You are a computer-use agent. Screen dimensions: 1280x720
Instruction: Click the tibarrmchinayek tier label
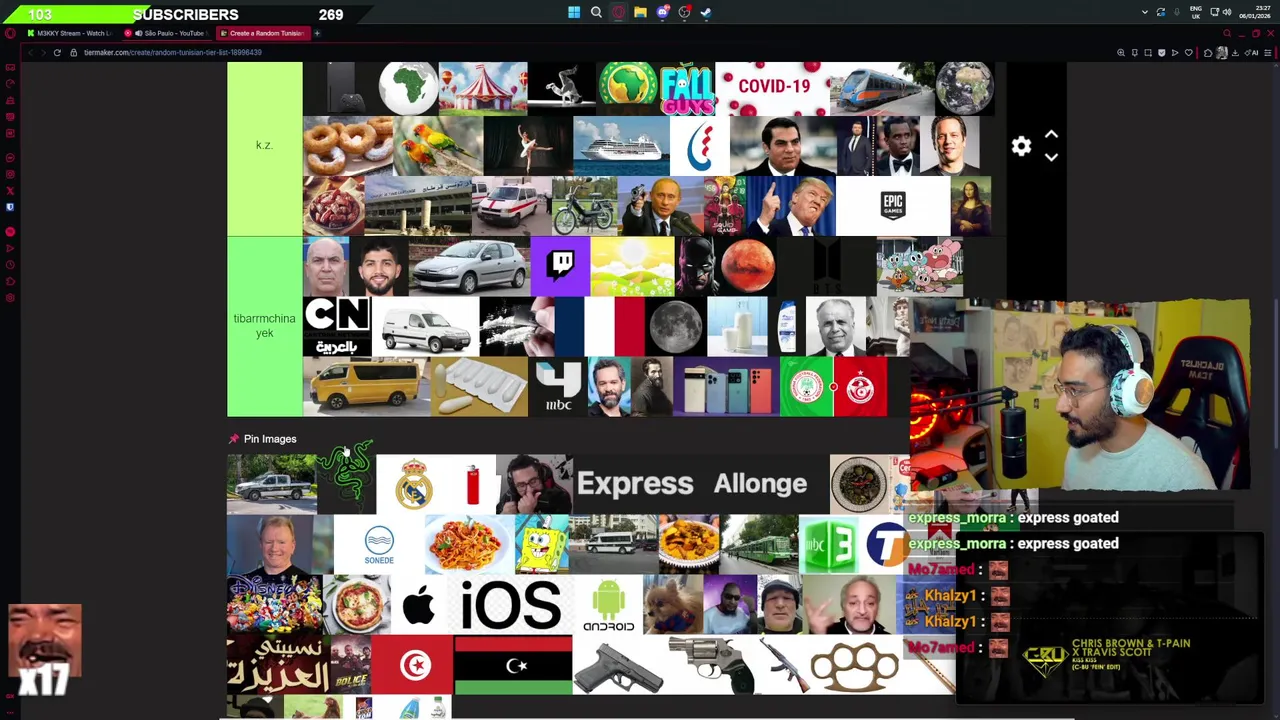tap(264, 326)
